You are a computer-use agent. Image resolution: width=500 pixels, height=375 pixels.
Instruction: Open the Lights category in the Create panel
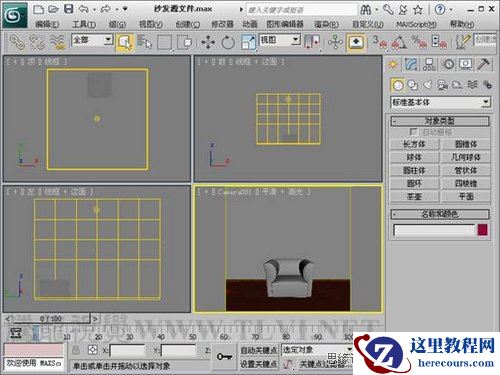tap(428, 85)
